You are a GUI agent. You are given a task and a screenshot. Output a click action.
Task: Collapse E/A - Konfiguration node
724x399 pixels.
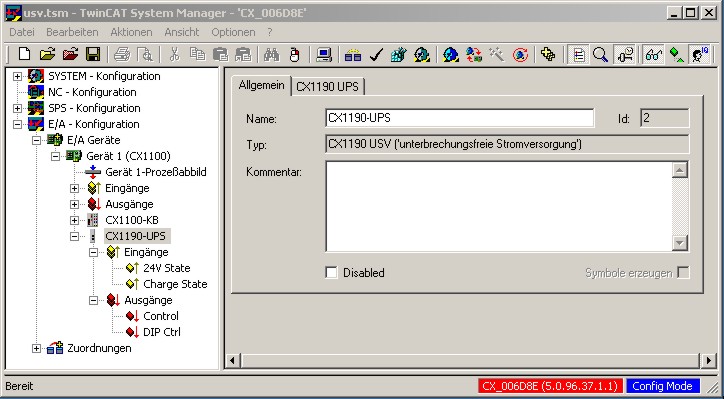(x=17, y=124)
